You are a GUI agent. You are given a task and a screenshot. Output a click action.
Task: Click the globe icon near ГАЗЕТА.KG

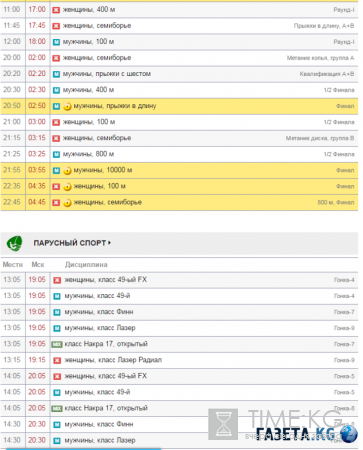tap(349, 433)
